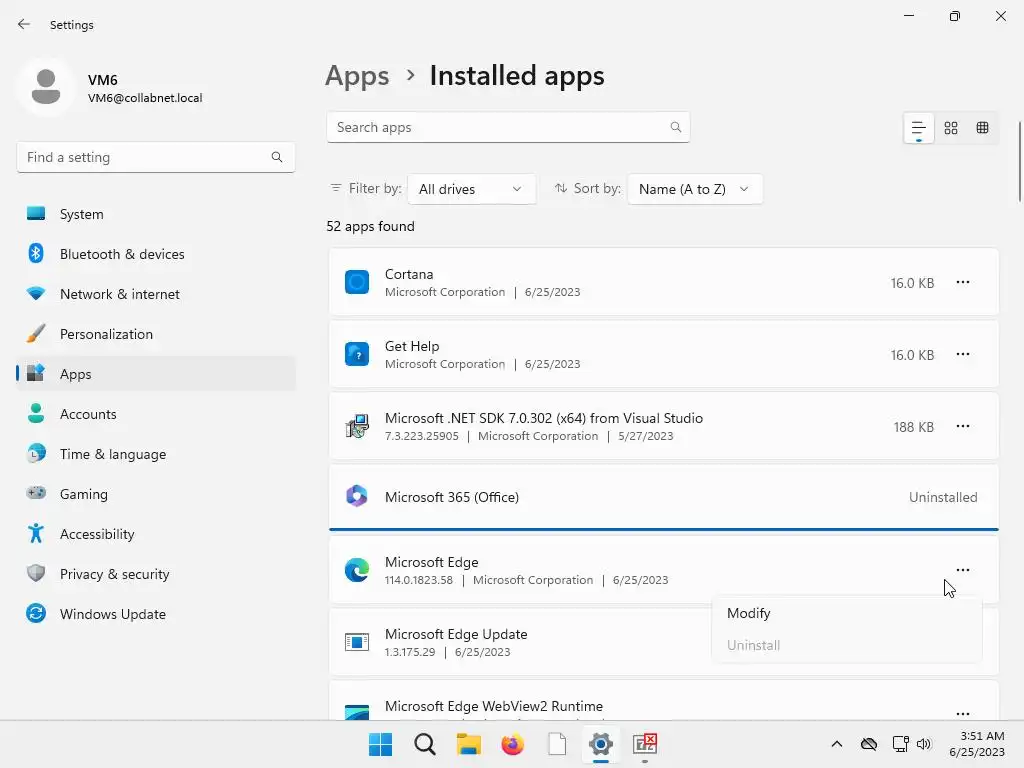Select Modify in the context menu
The image size is (1024, 768).
pyautogui.click(x=749, y=613)
